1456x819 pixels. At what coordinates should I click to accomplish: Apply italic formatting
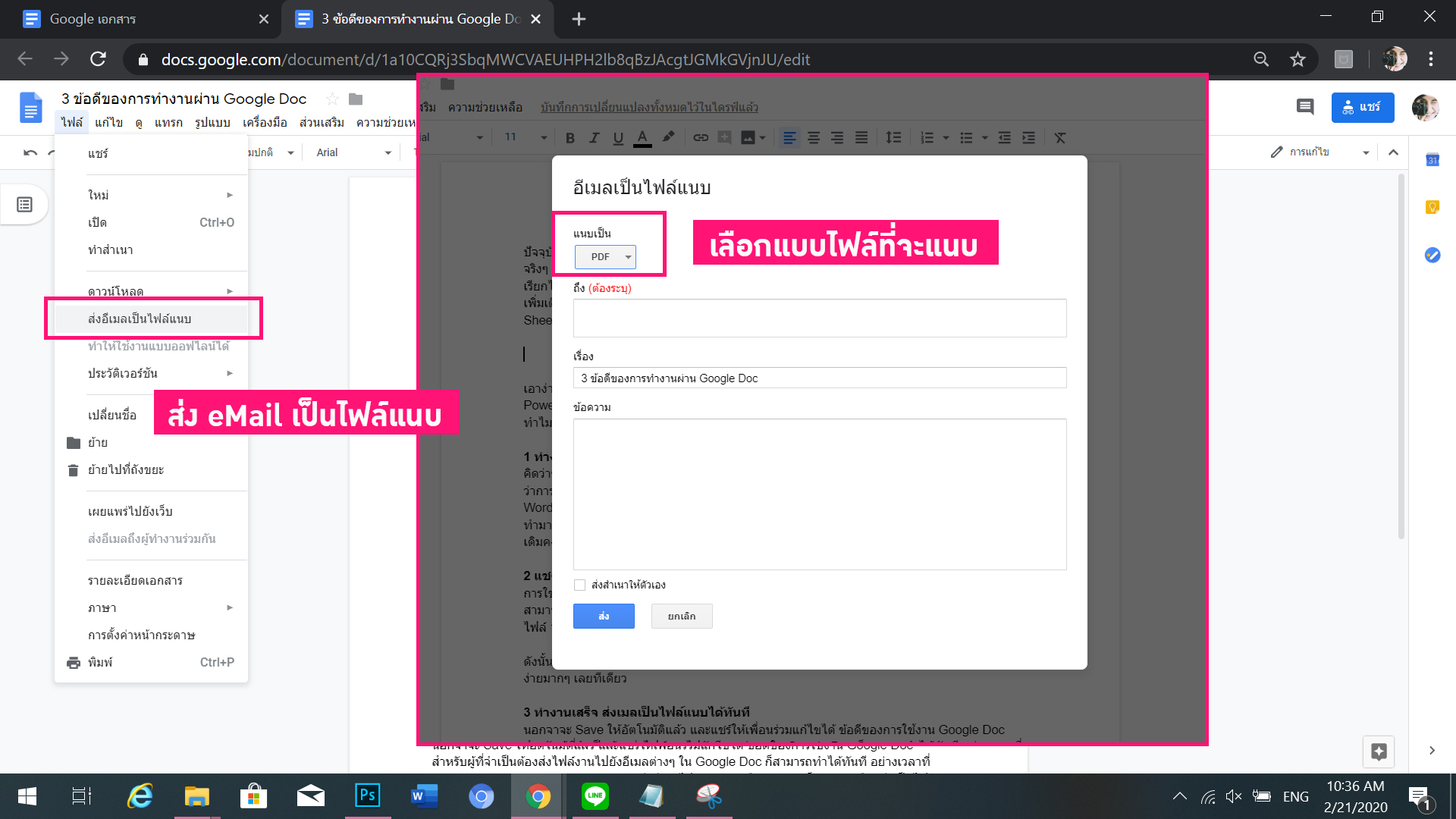pos(594,137)
